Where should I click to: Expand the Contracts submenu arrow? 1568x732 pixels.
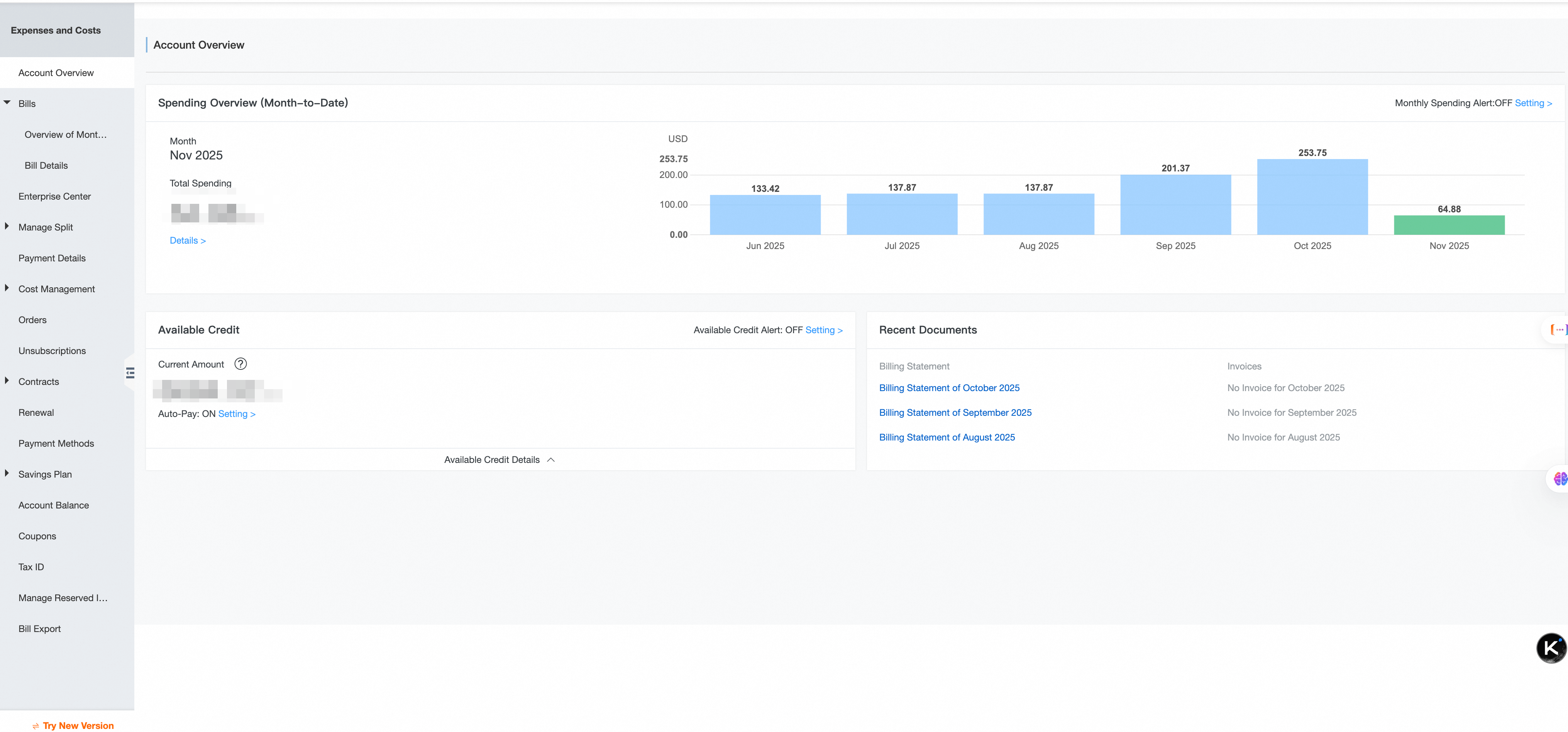(7, 381)
